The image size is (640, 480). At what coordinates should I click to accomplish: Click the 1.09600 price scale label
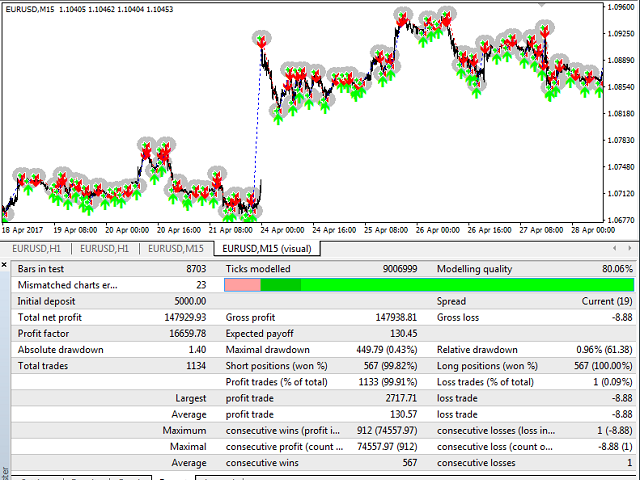(x=620, y=8)
